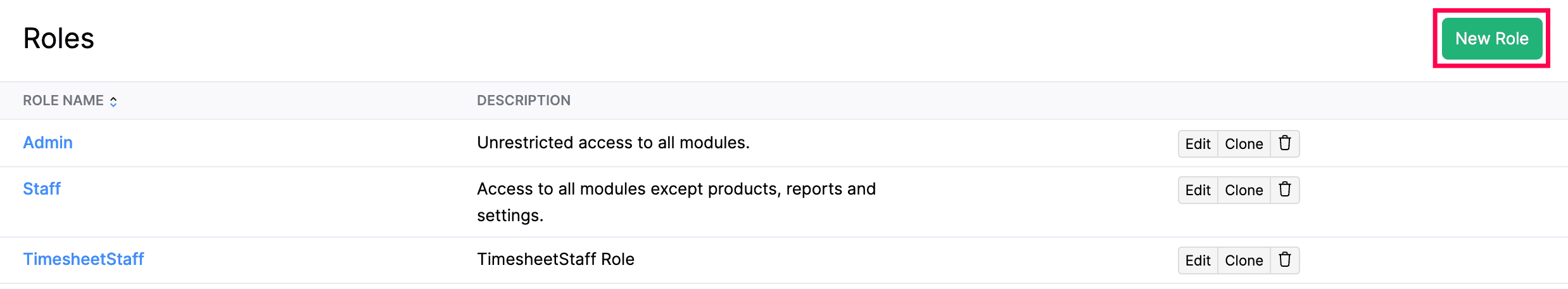Click the Roles page heading

click(59, 39)
